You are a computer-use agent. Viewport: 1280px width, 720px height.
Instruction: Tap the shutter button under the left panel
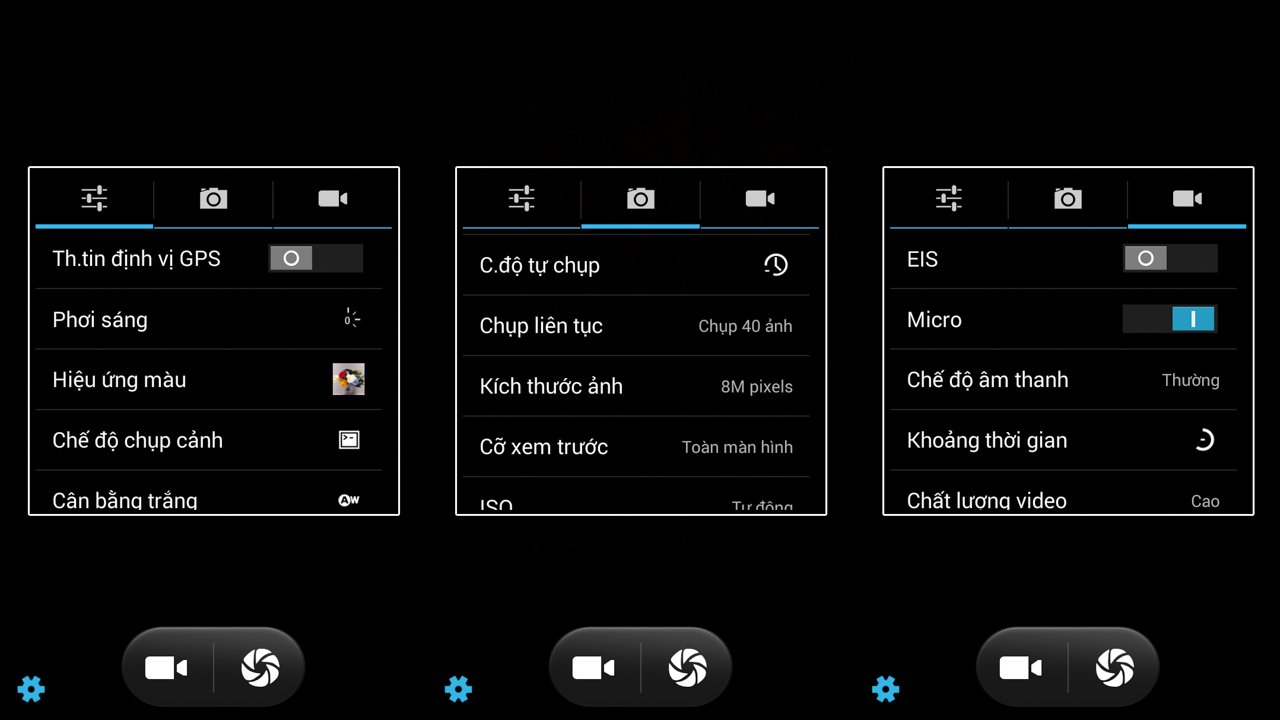260,668
